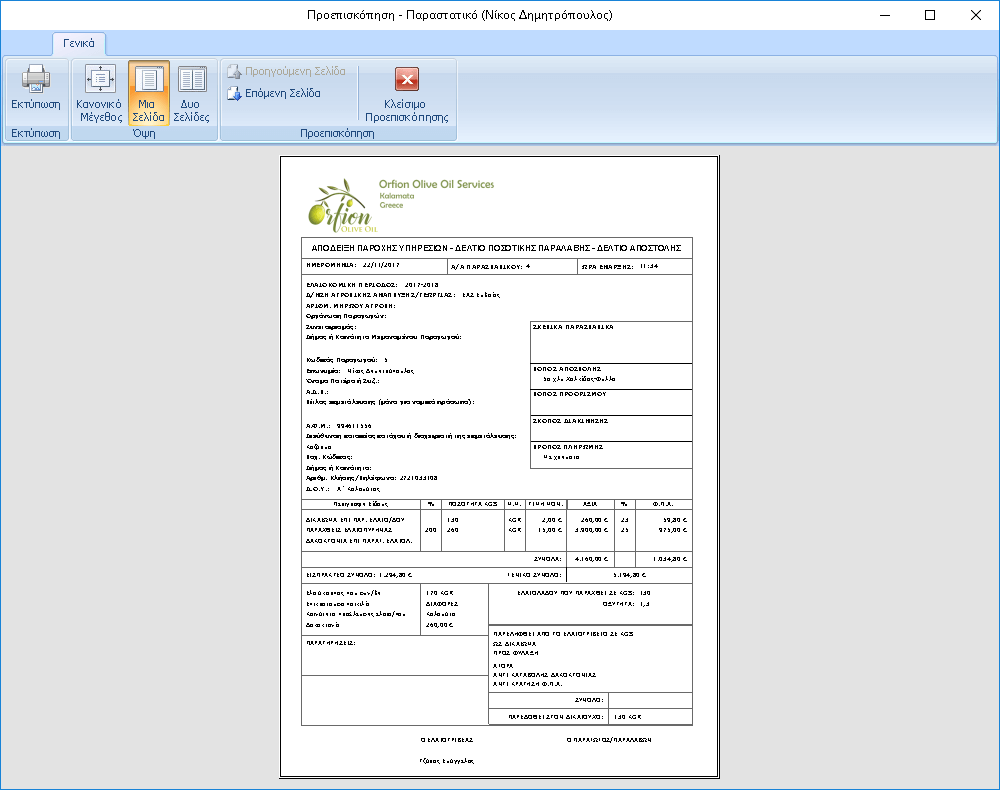
Task: Maximize the preview window
Action: (930, 15)
